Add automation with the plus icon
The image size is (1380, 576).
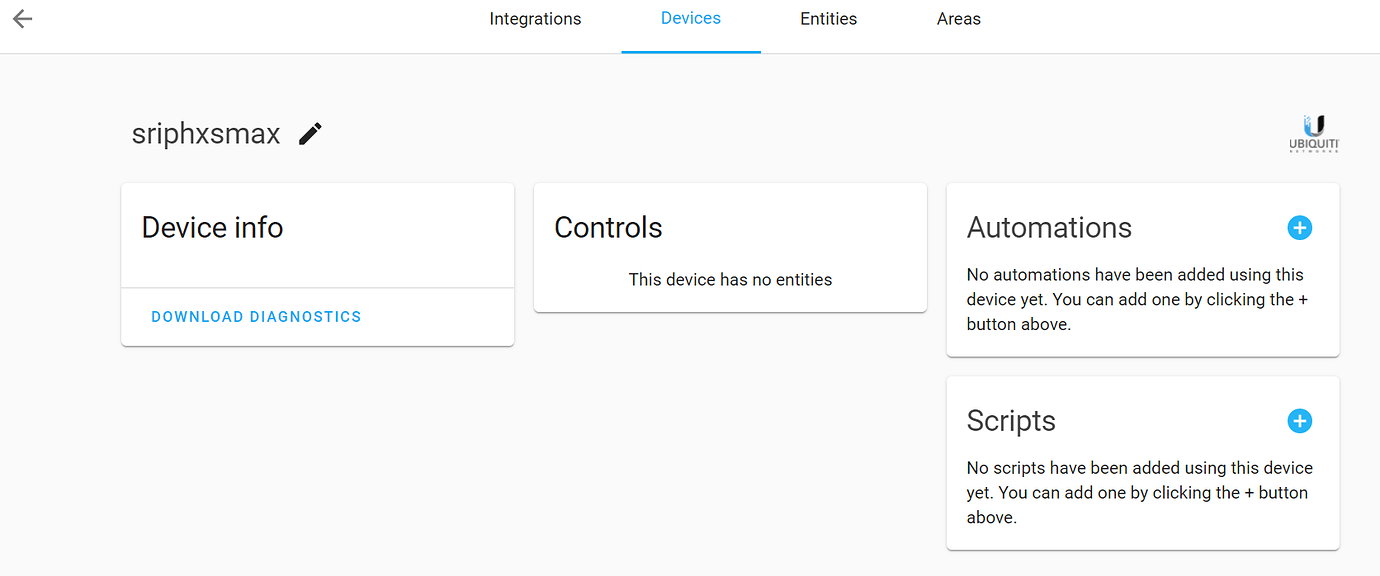(1299, 228)
